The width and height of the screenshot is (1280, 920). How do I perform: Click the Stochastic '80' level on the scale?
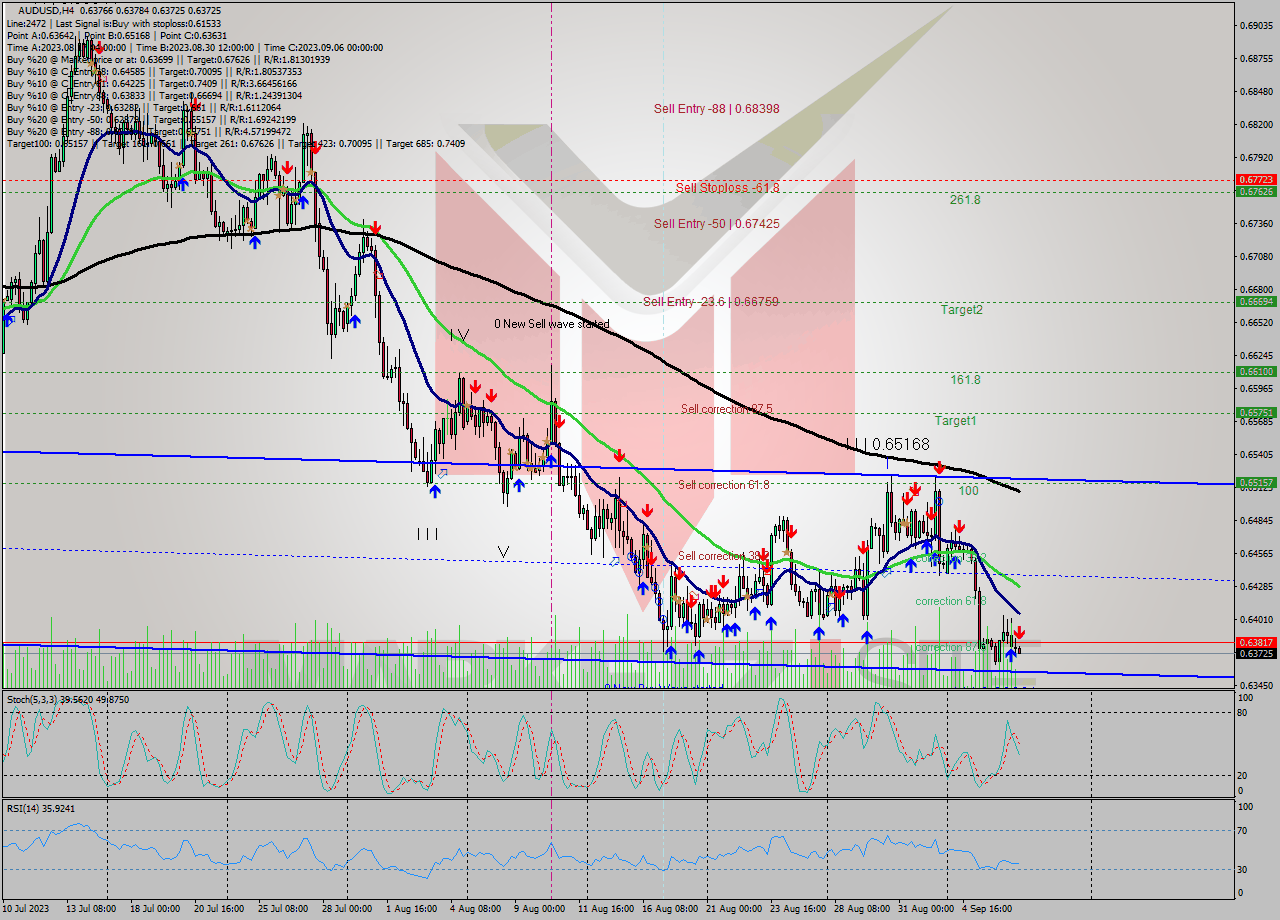(x=1241, y=713)
